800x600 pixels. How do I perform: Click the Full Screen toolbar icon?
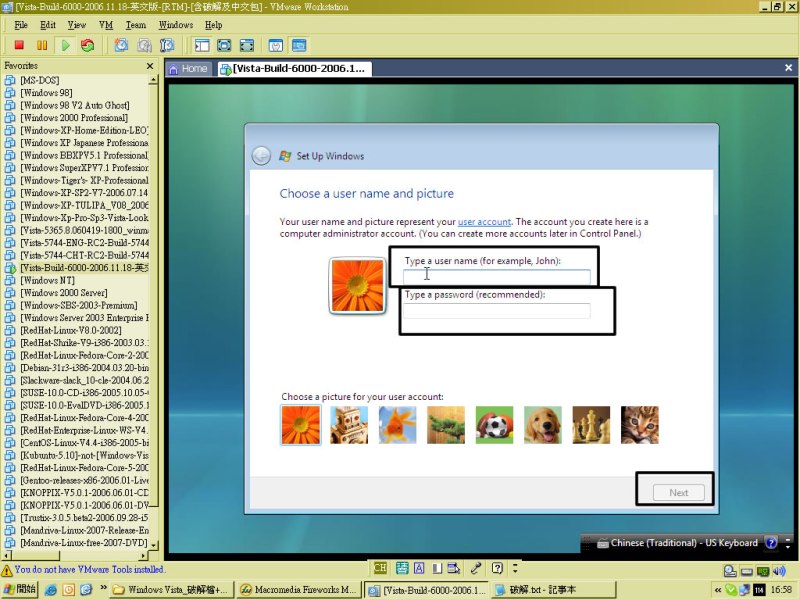click(x=224, y=45)
